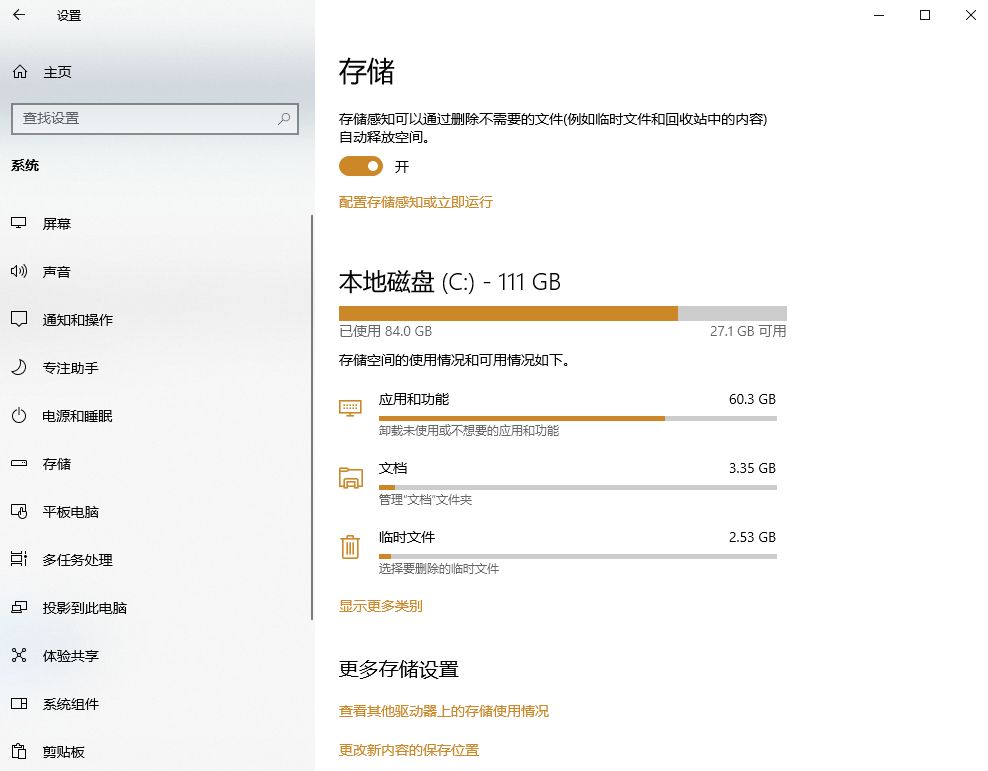
Task: Select the 剪贴板 sidebar icon
Action: click(17, 751)
